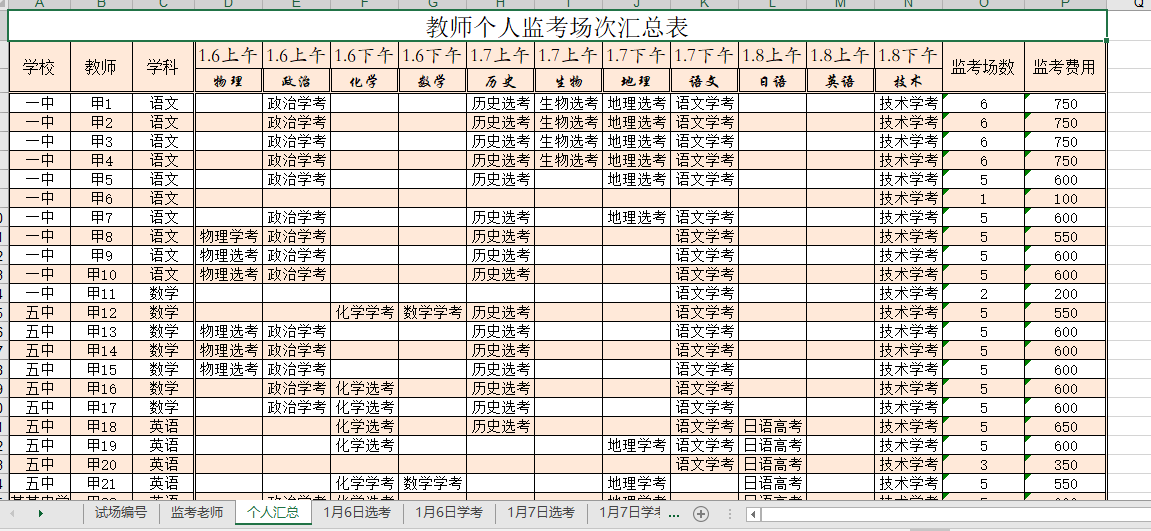The height and width of the screenshot is (531, 1151).
Task: Select fee value 100 in 甲6's row
Action: [x=1064, y=199]
